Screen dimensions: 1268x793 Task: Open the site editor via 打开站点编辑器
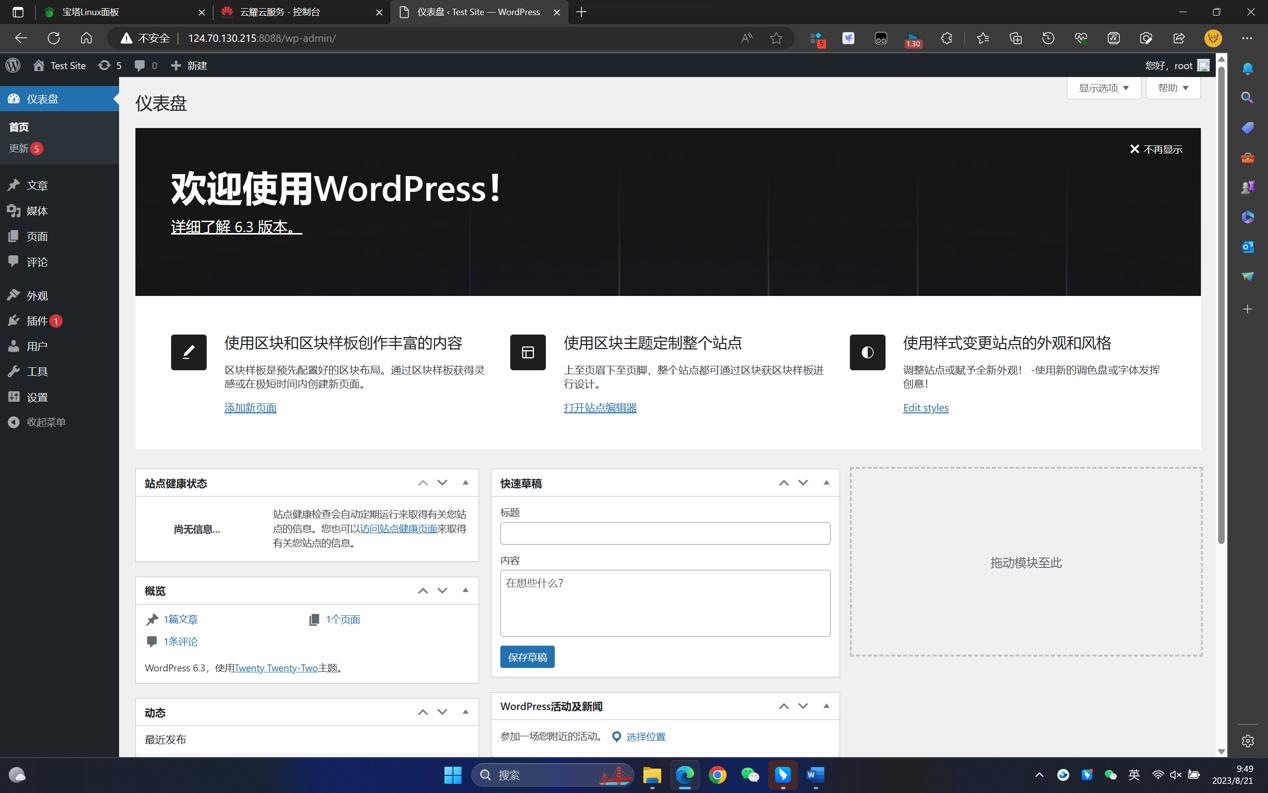tap(600, 407)
